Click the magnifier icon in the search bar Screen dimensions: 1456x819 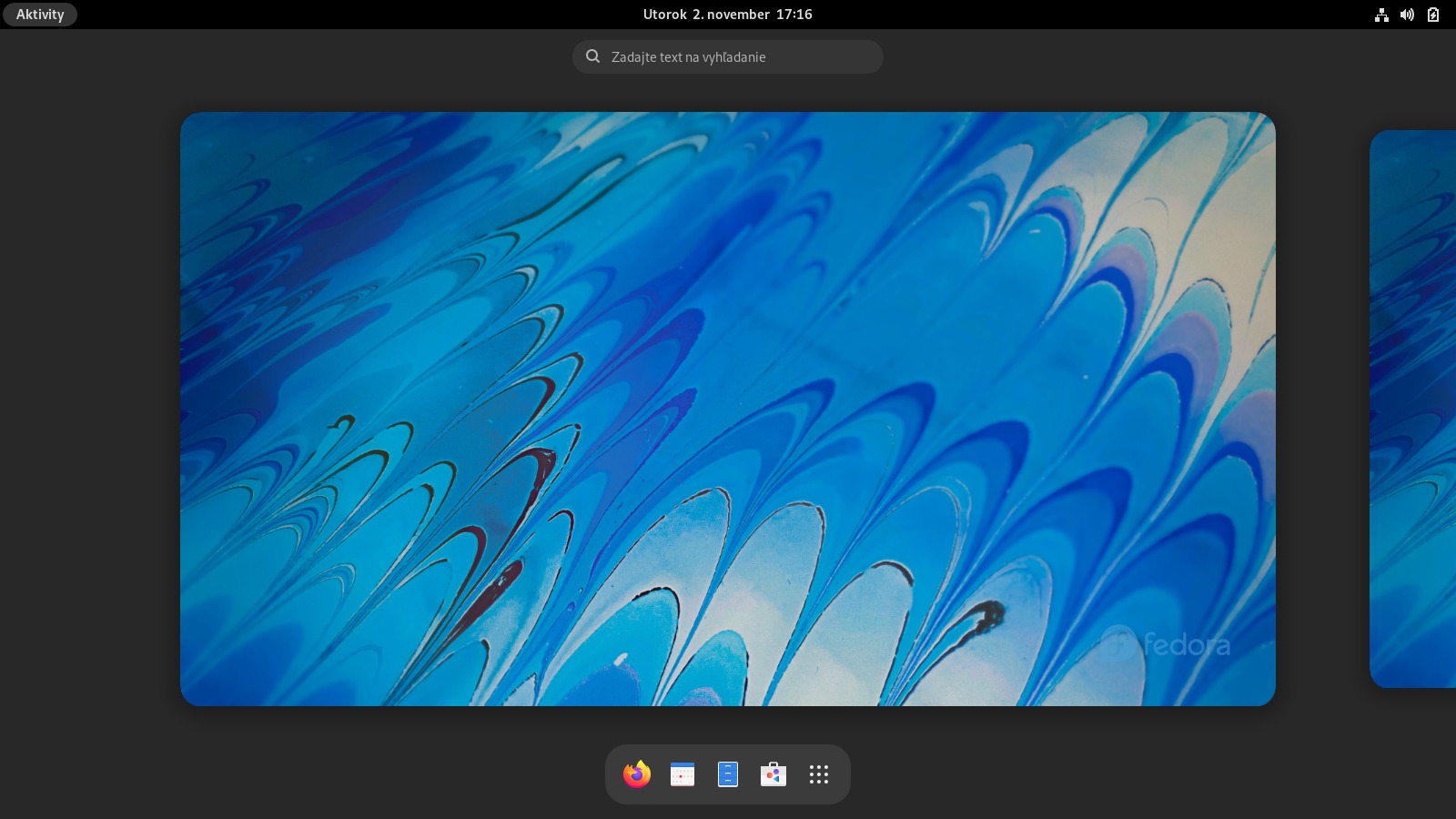click(x=593, y=56)
